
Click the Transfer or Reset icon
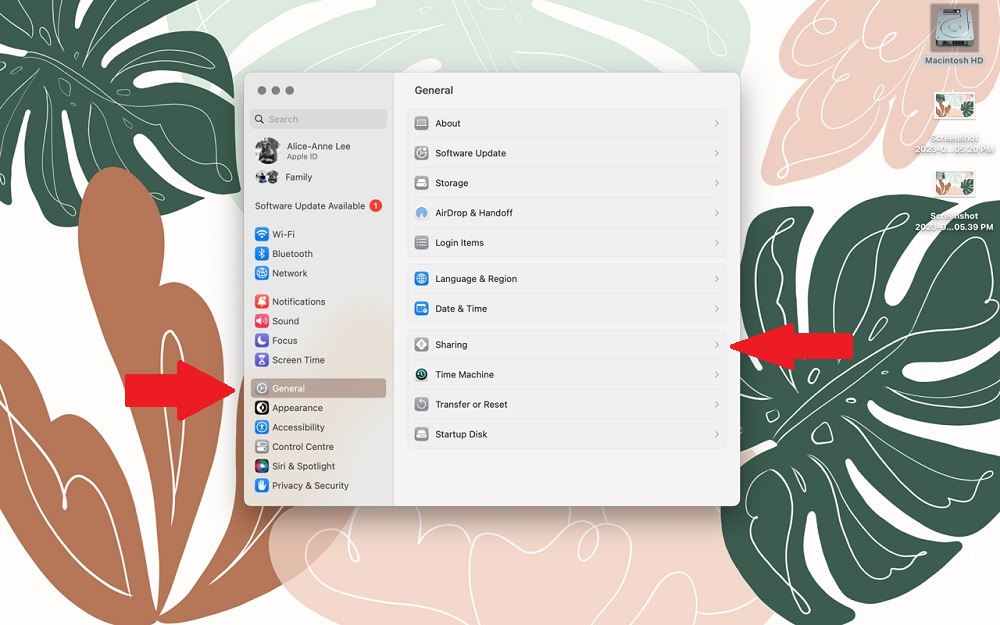(x=422, y=404)
